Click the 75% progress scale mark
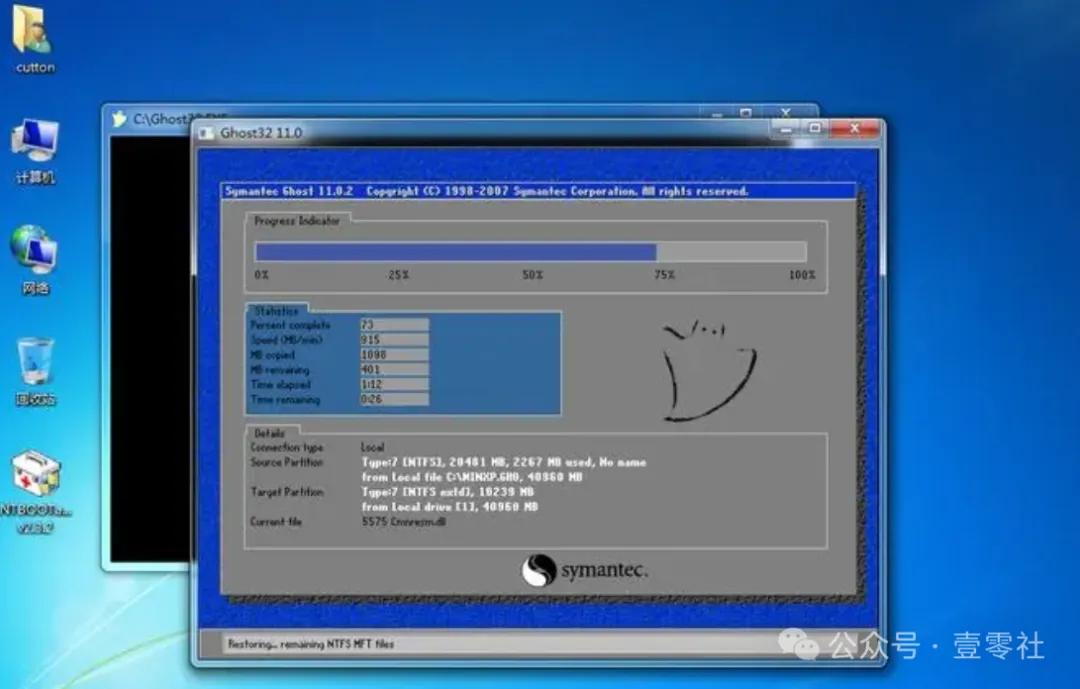 665,275
